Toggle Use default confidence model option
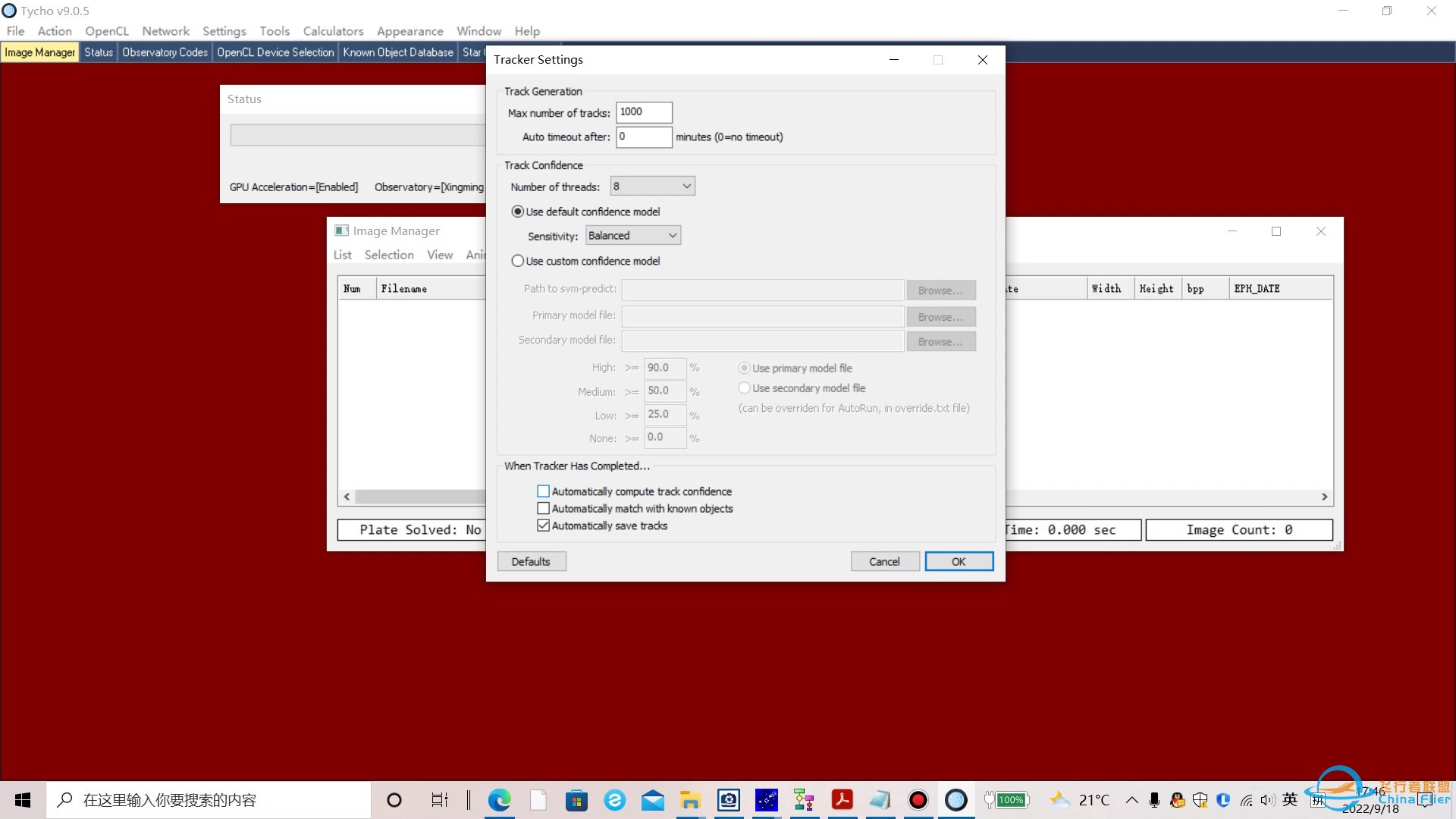The image size is (1456, 819). click(518, 211)
